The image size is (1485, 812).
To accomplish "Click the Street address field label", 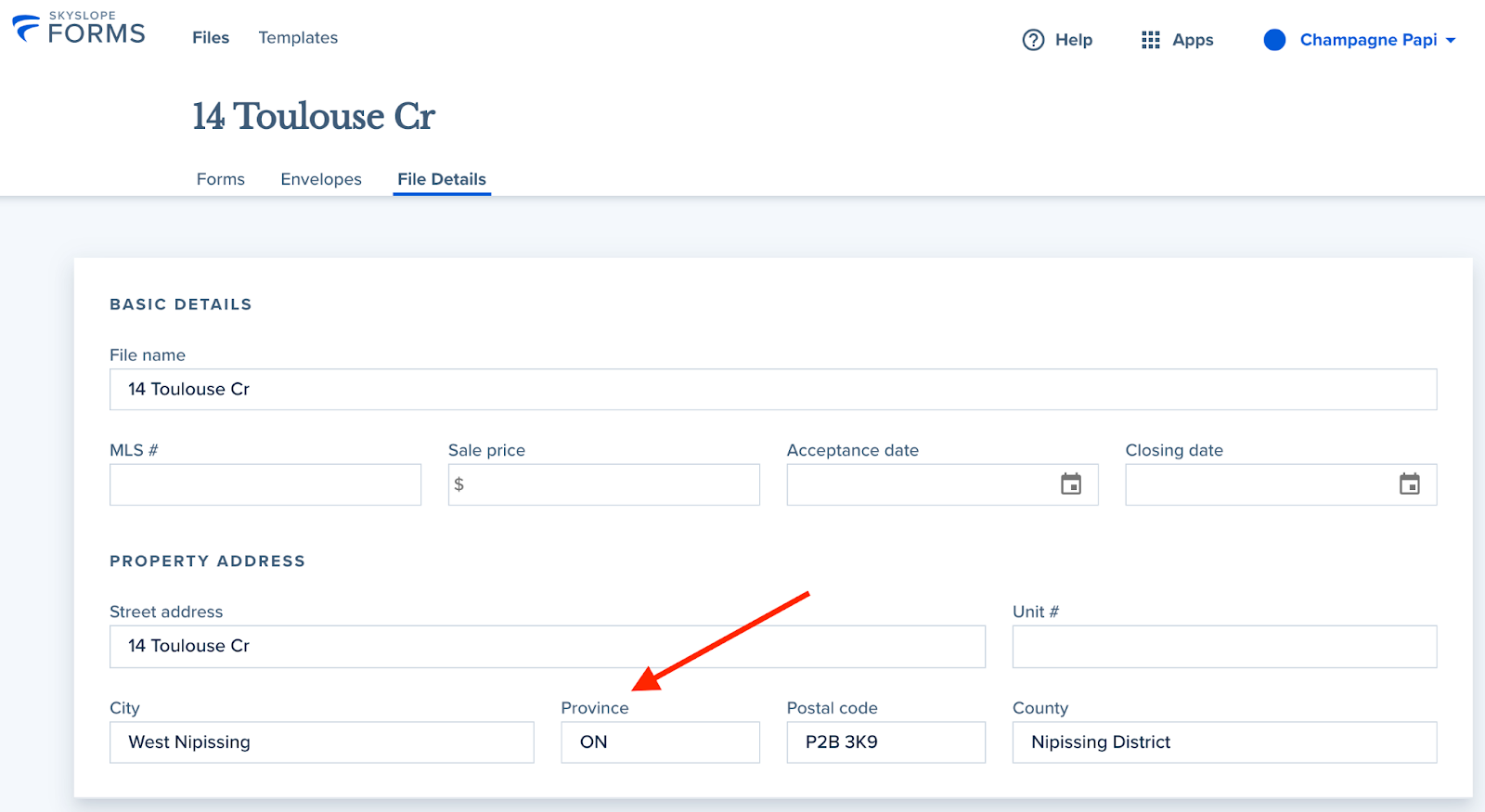I will click(x=166, y=612).
